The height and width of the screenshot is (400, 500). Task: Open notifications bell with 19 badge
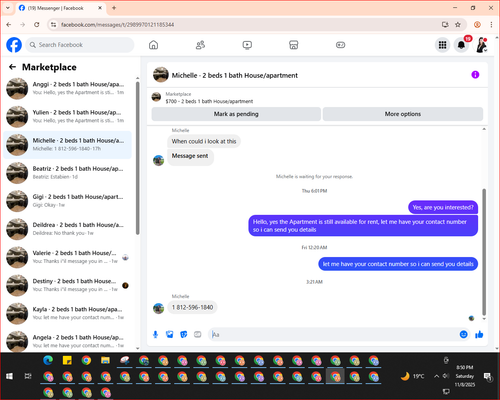[461, 45]
